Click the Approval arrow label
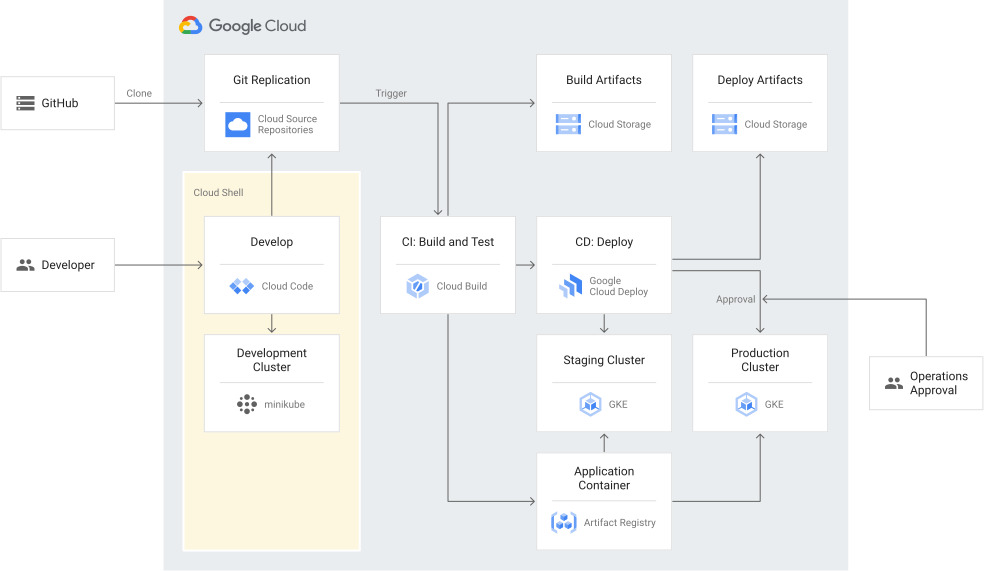The height and width of the screenshot is (571, 984). point(735,299)
